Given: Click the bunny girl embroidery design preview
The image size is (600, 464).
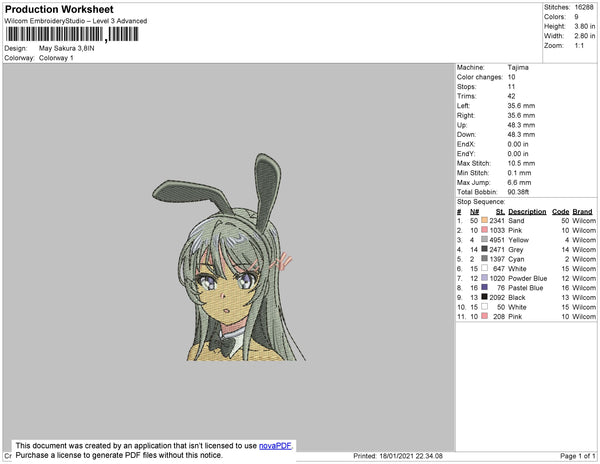Looking at the screenshot, I should (x=229, y=257).
